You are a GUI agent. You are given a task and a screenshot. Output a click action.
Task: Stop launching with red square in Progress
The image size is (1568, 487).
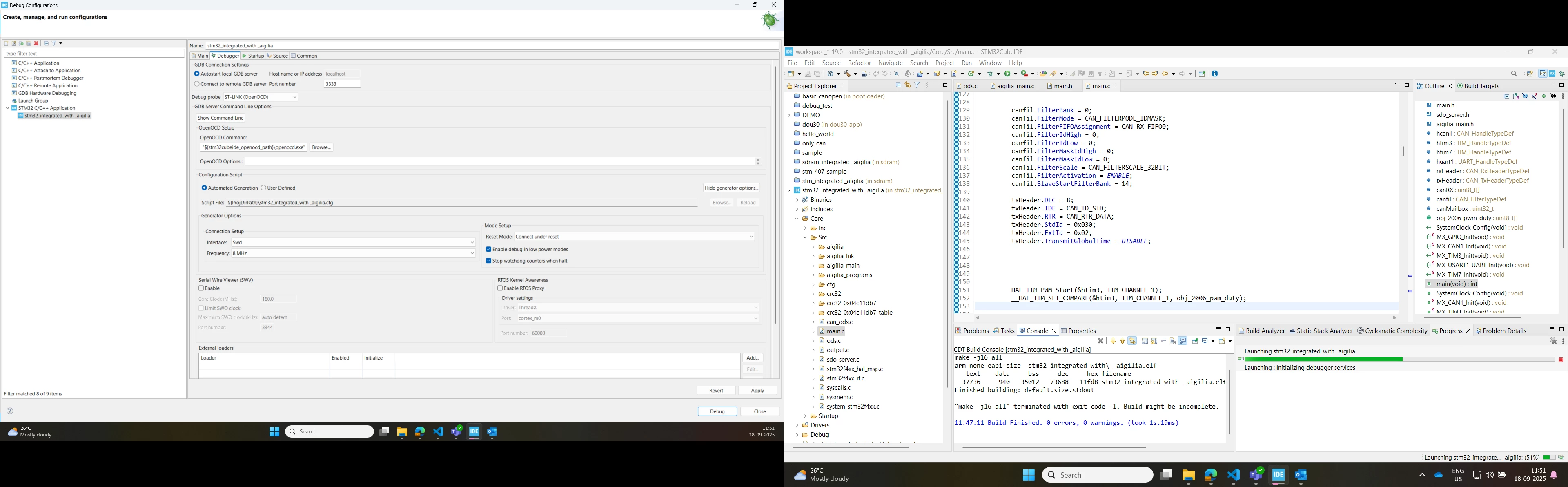[1561, 360]
